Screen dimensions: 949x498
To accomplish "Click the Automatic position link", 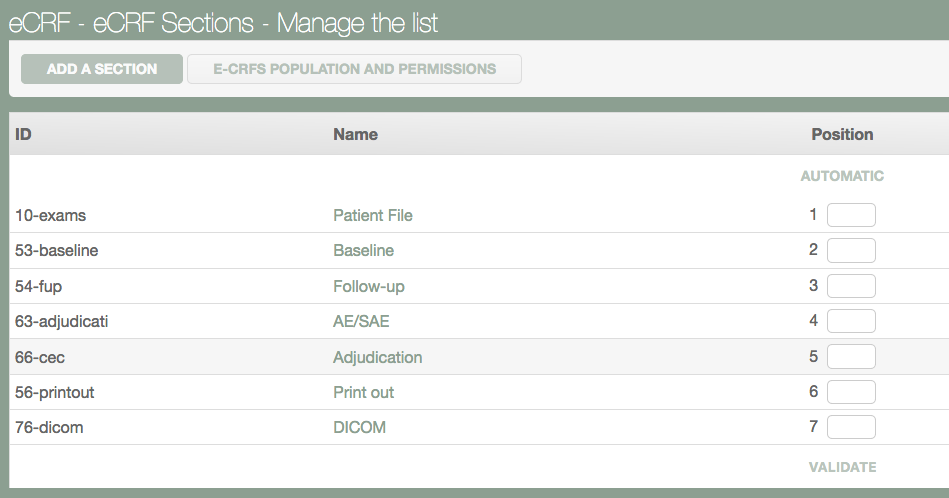I will [842, 176].
